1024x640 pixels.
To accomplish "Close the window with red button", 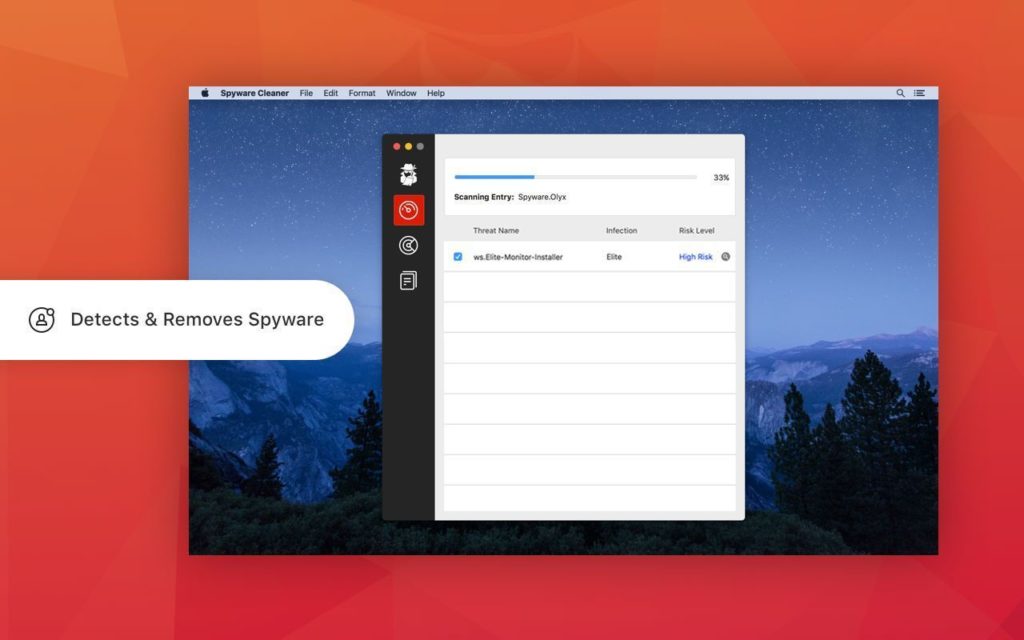I will (x=396, y=146).
